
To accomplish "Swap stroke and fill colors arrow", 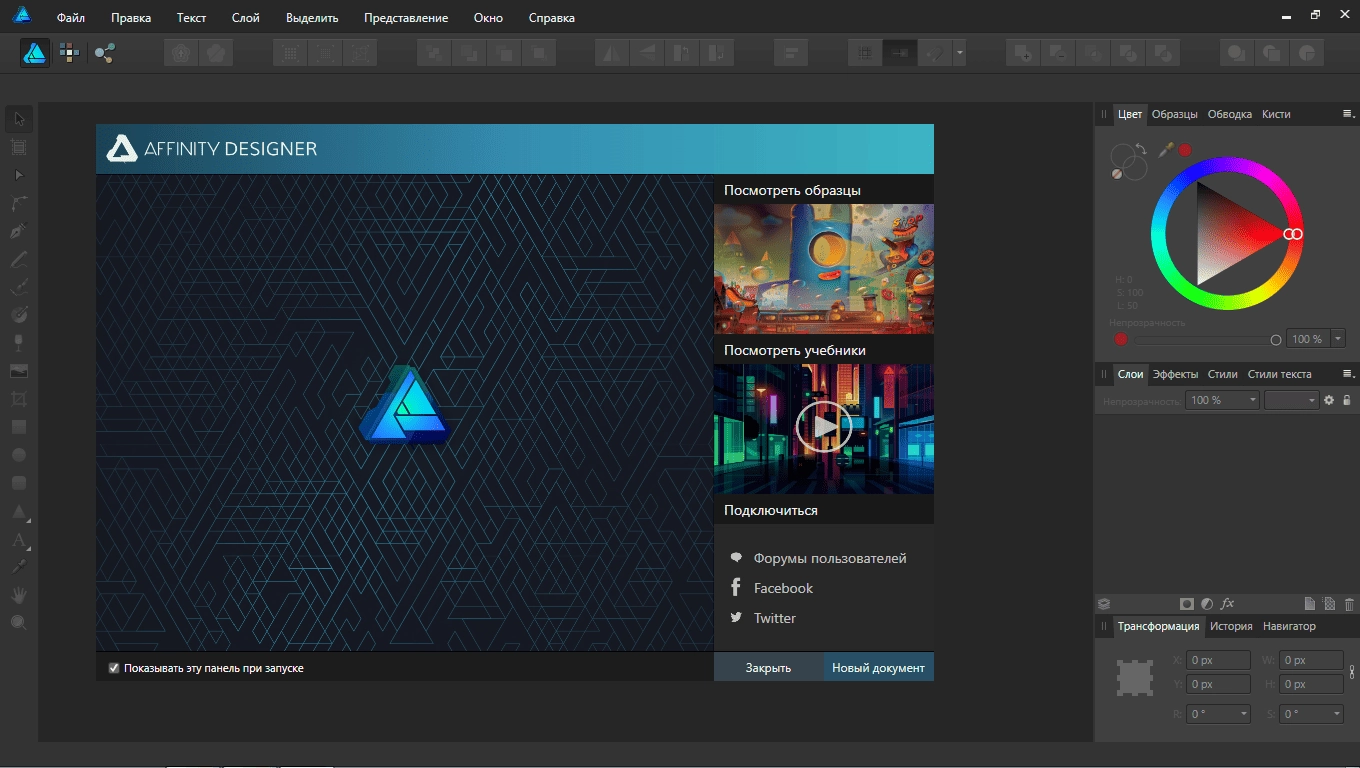I will [1141, 148].
